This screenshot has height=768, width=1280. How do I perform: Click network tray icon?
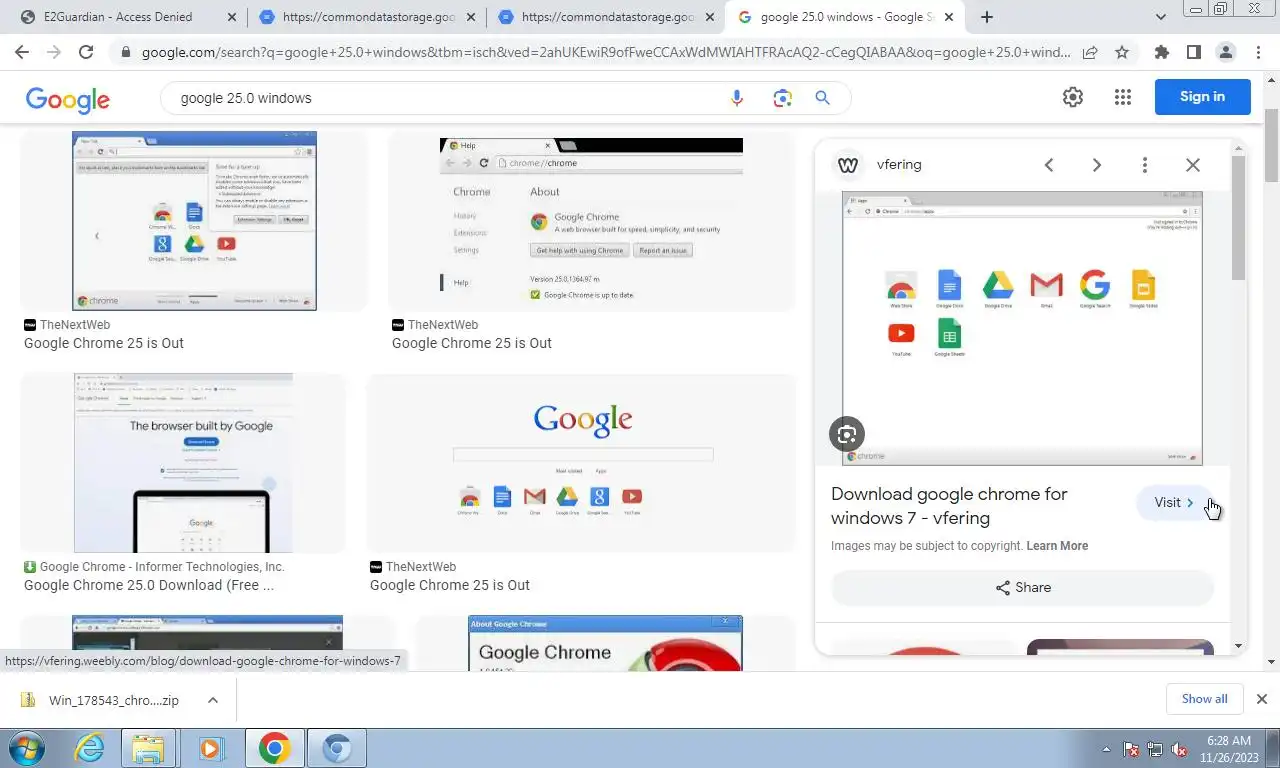point(1155,749)
